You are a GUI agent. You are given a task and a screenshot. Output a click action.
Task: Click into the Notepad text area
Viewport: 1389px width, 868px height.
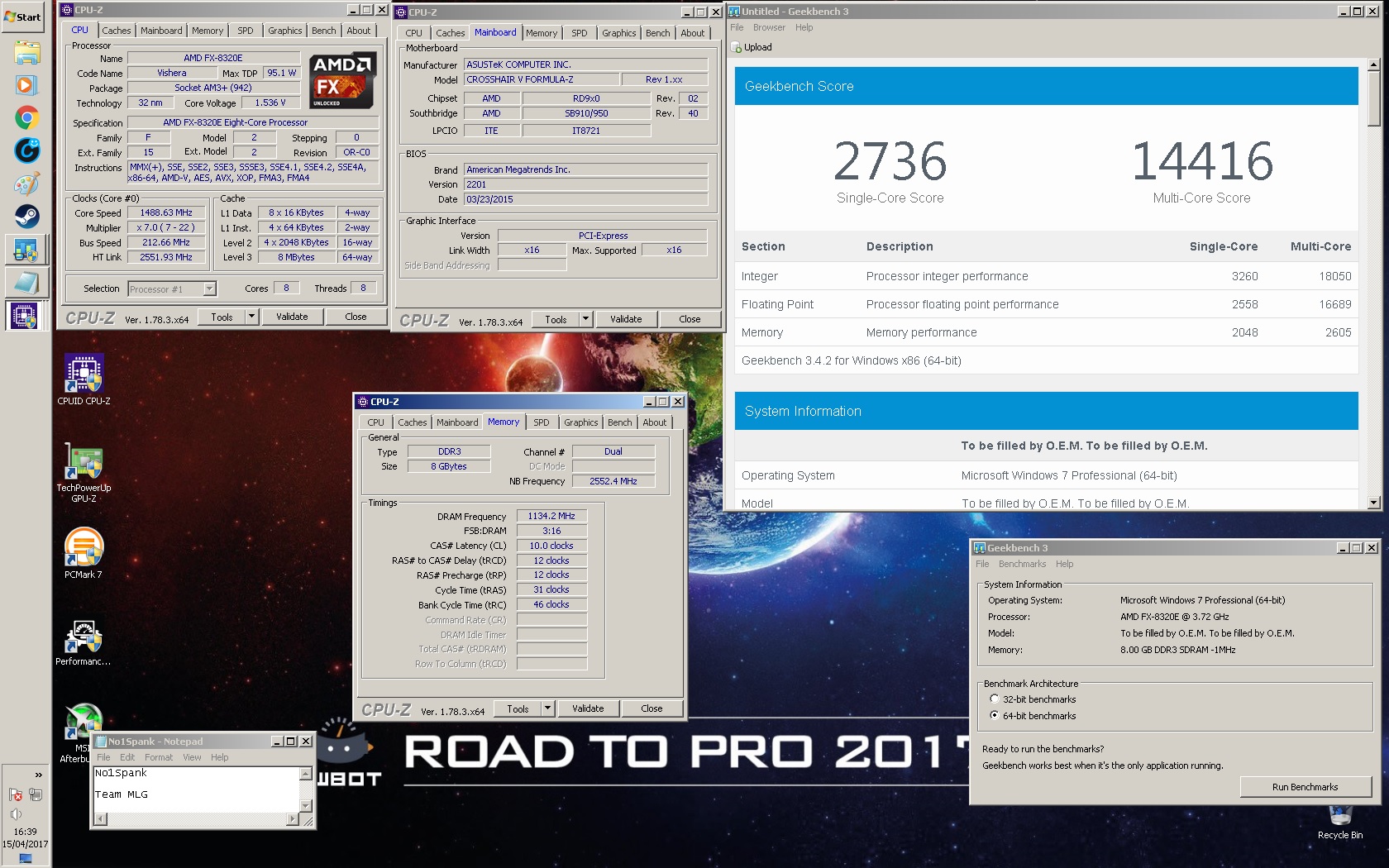pyautogui.click(x=196, y=789)
